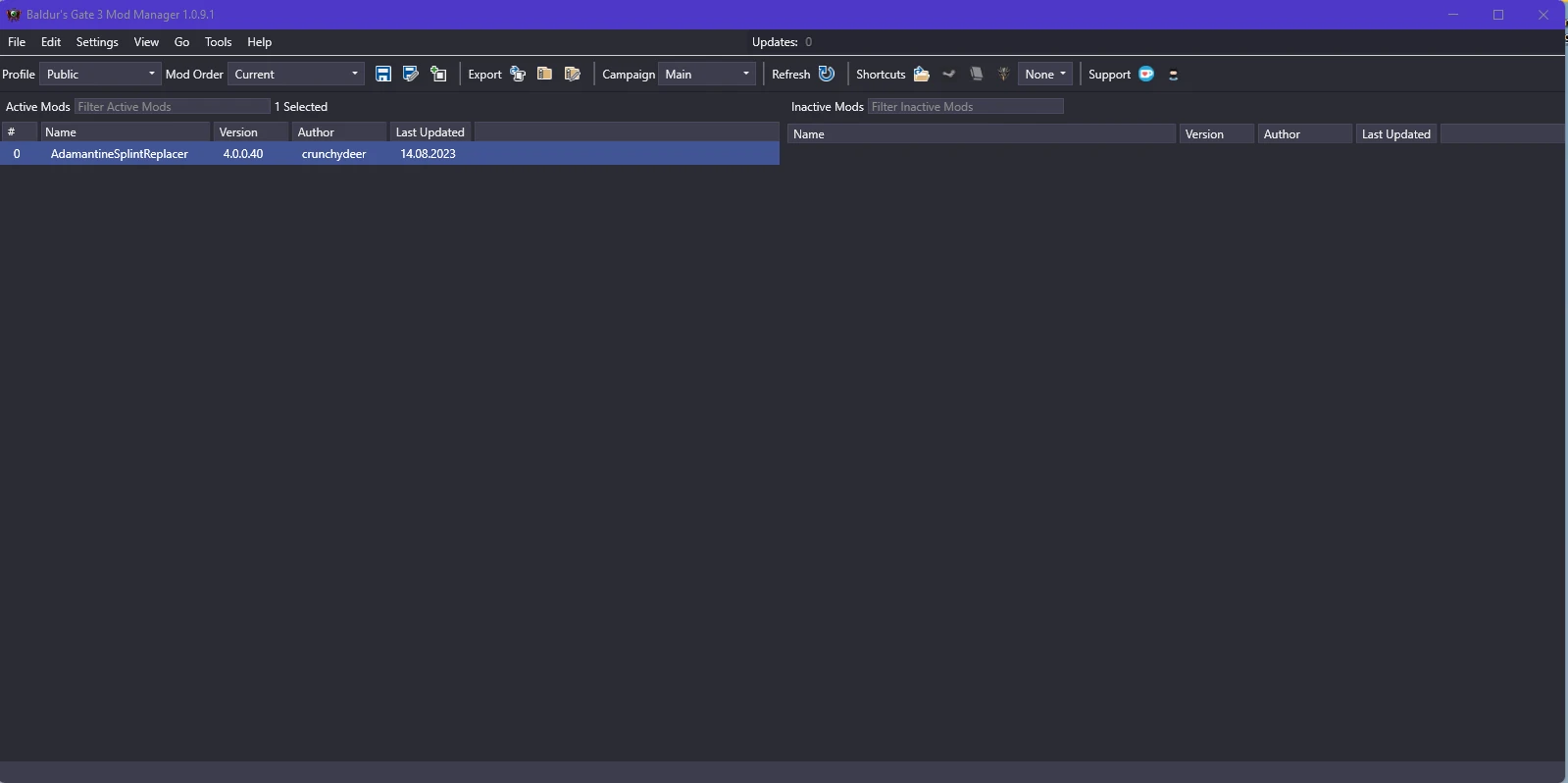Image resolution: width=1568 pixels, height=783 pixels.
Task: Sort inactive mods by Author column header
Action: click(x=1304, y=134)
